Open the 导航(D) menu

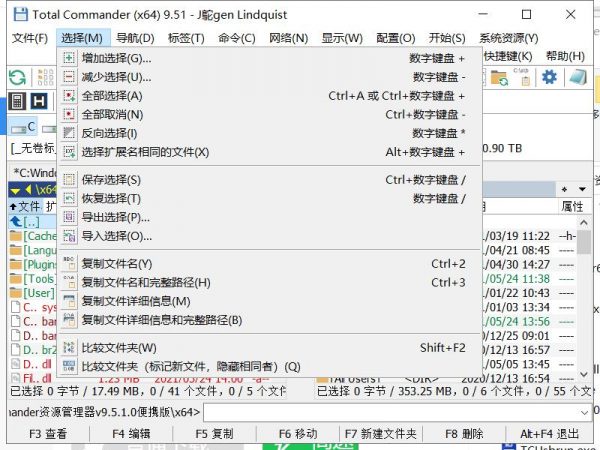click(135, 38)
